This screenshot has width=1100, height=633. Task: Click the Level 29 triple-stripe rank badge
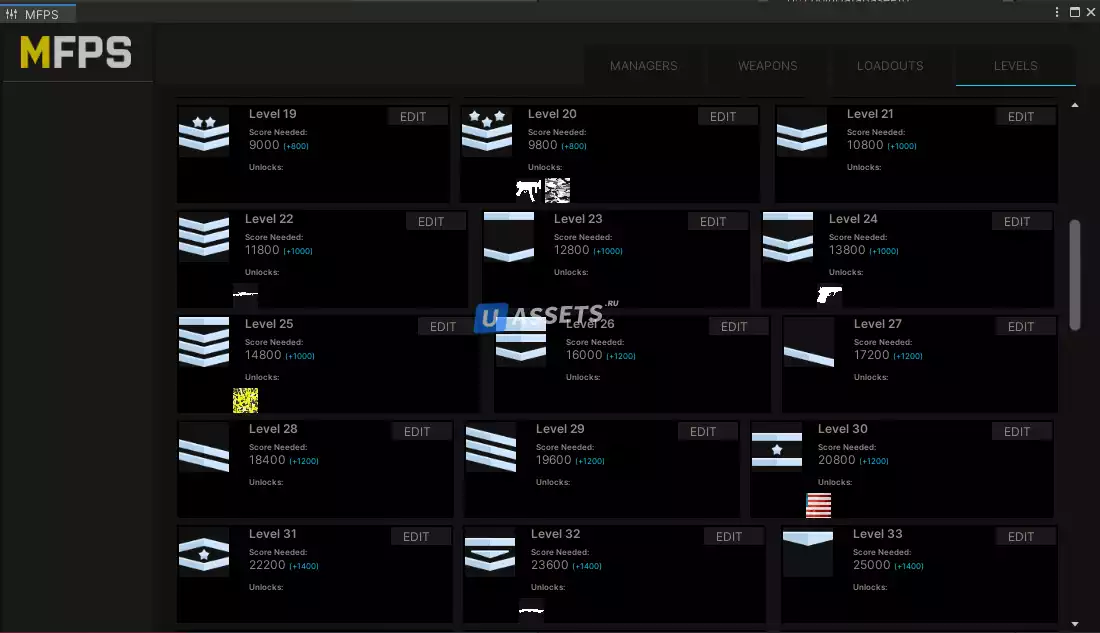tap(490, 447)
